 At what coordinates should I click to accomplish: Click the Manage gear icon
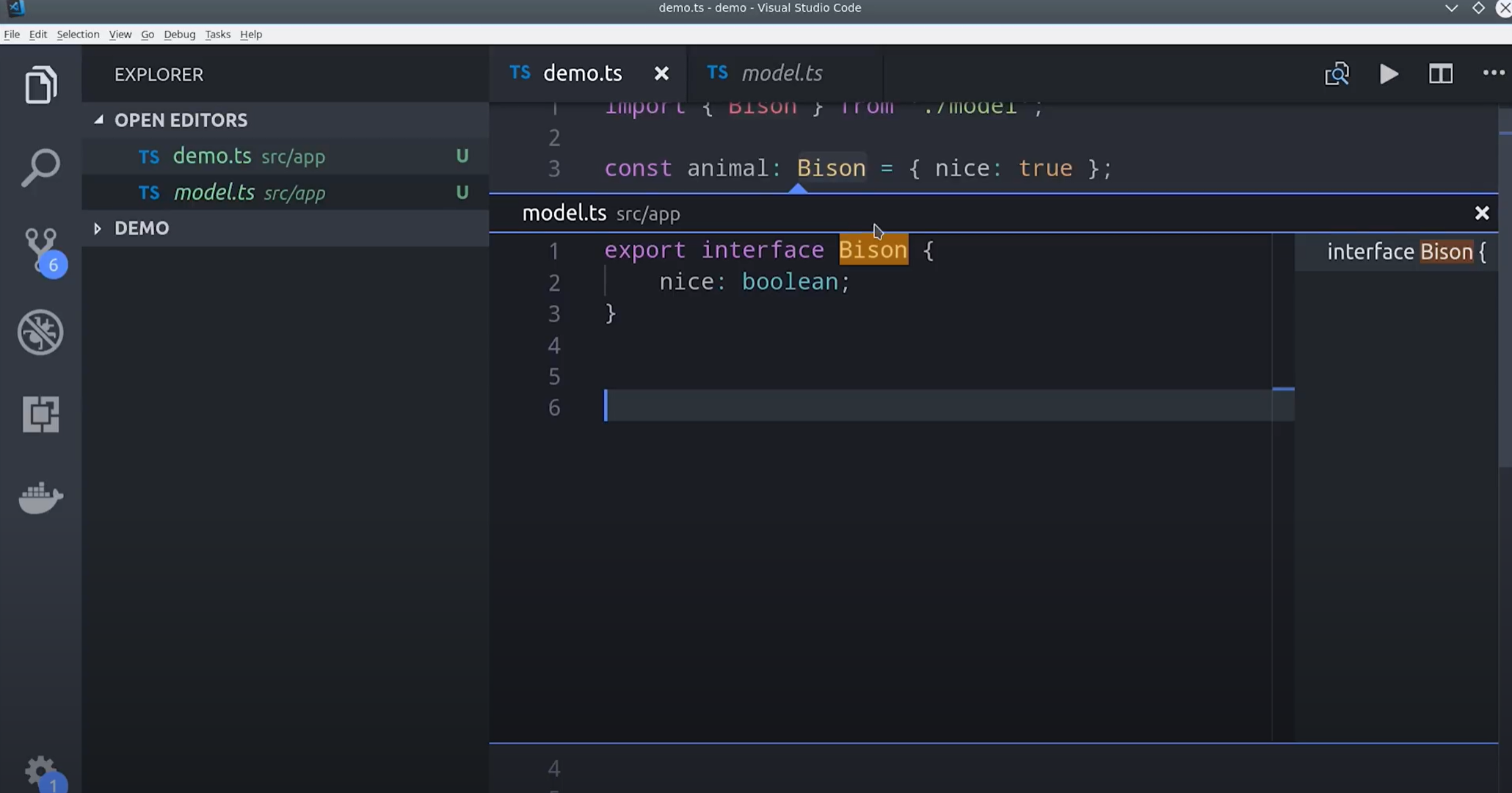(x=40, y=771)
